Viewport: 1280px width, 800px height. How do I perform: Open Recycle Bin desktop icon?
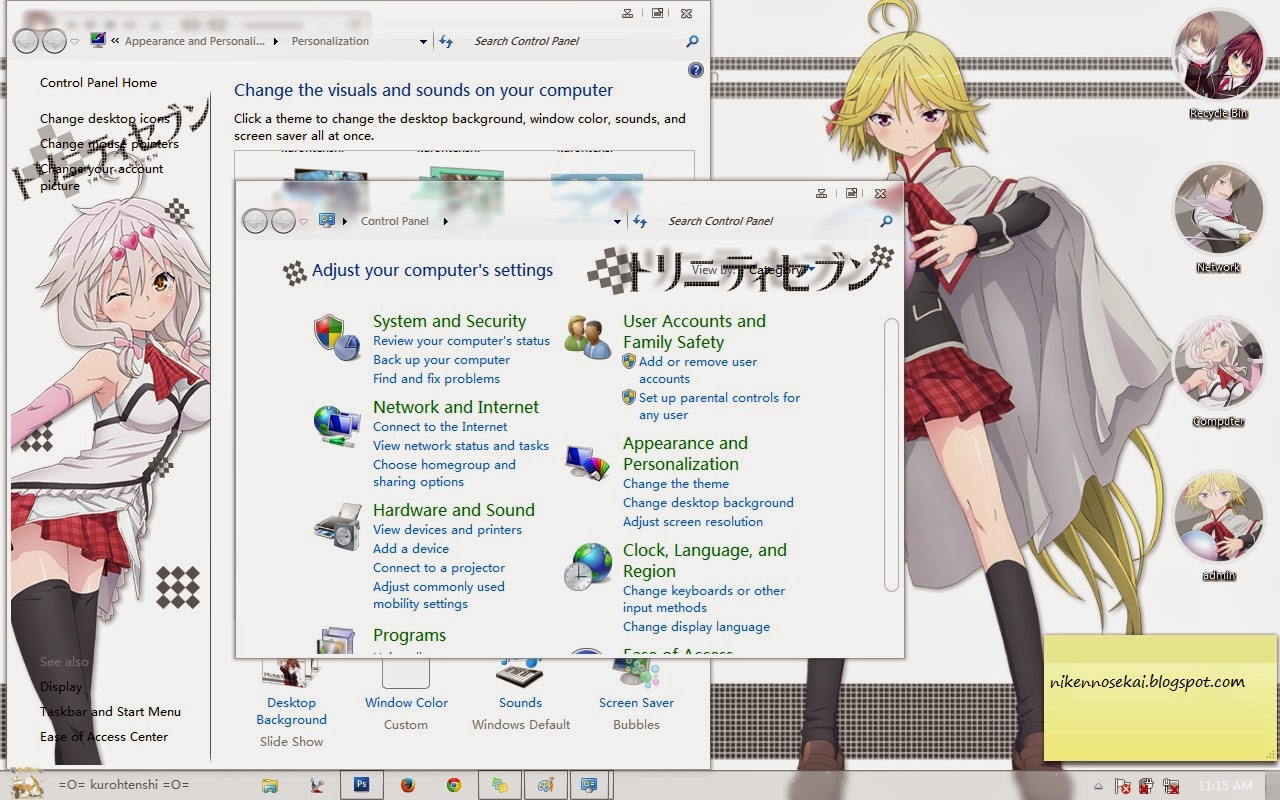tap(1217, 56)
